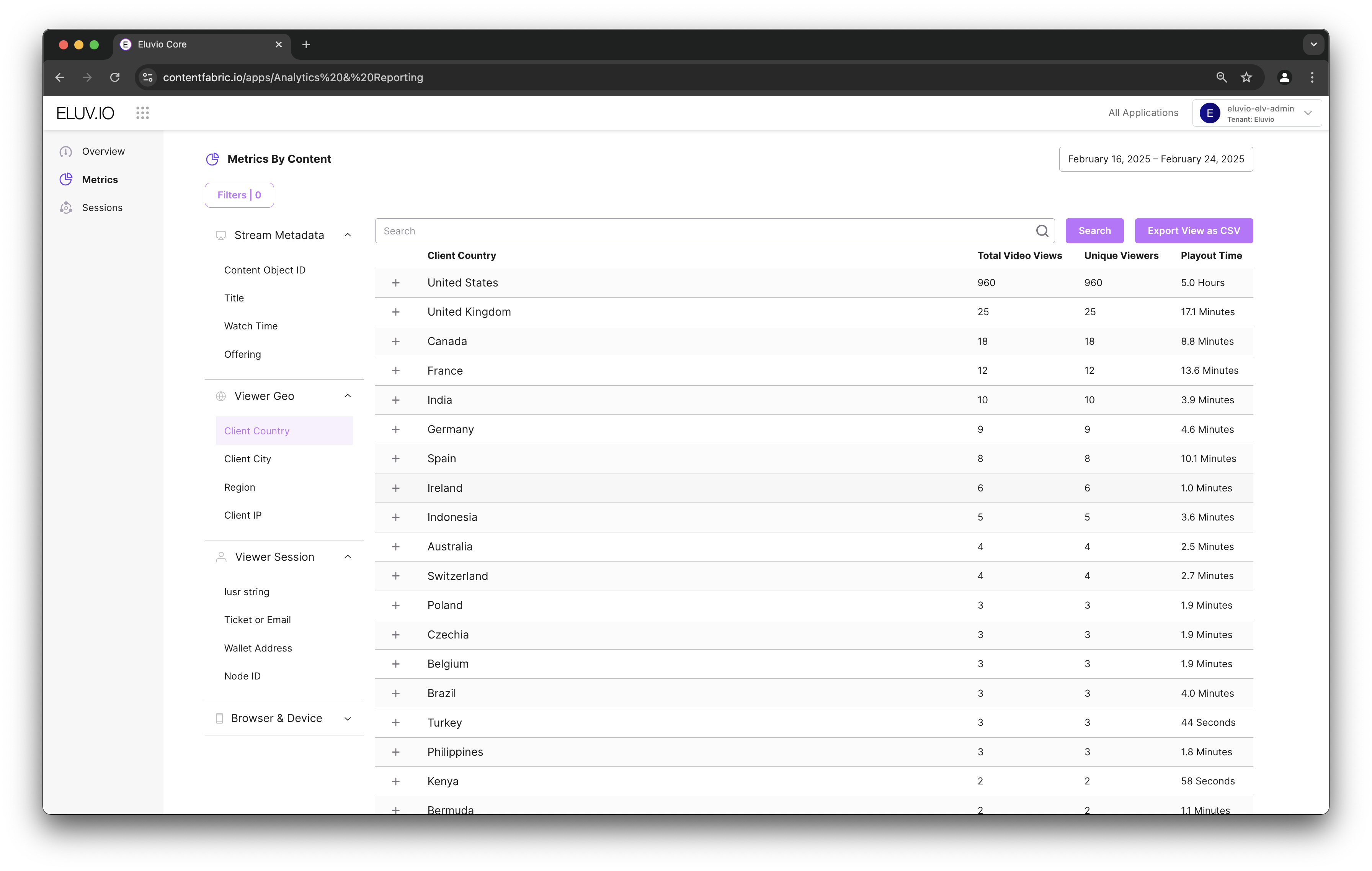Expand the United States row with plus
The width and height of the screenshot is (1372, 871).
[x=395, y=283]
